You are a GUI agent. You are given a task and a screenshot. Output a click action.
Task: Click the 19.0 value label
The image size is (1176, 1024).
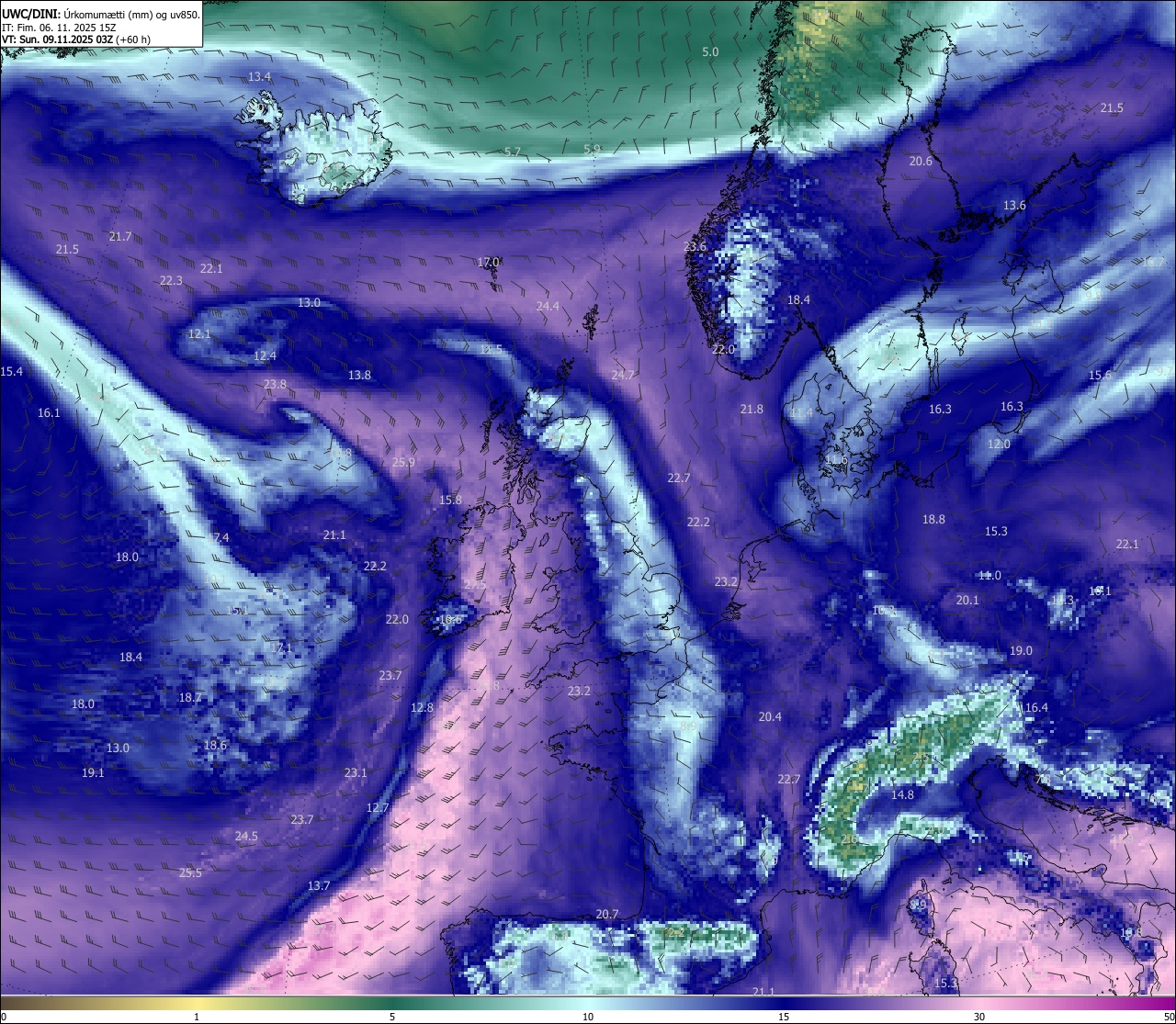1021,650
